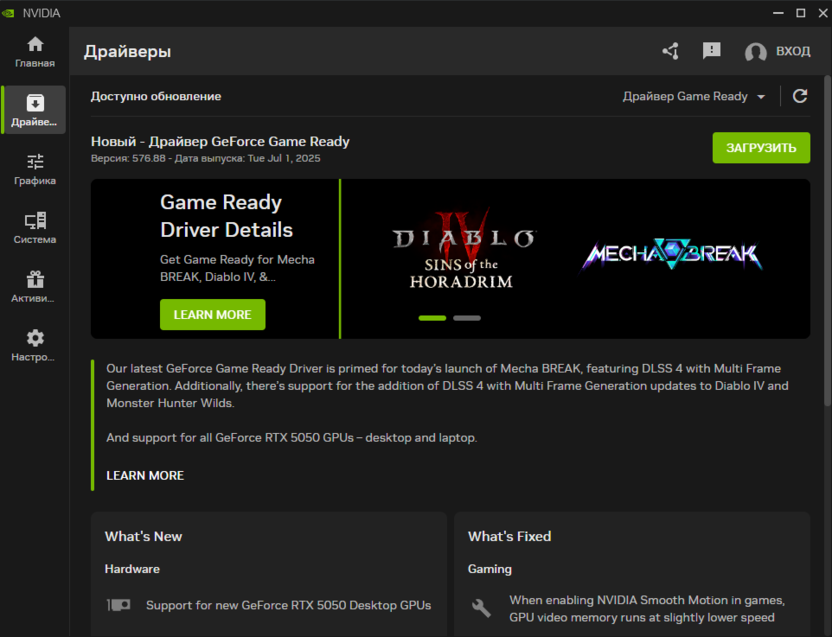Viewport: 832px width, 637px height.
Task: Click LEARN MORE text link below description
Action: pos(145,475)
